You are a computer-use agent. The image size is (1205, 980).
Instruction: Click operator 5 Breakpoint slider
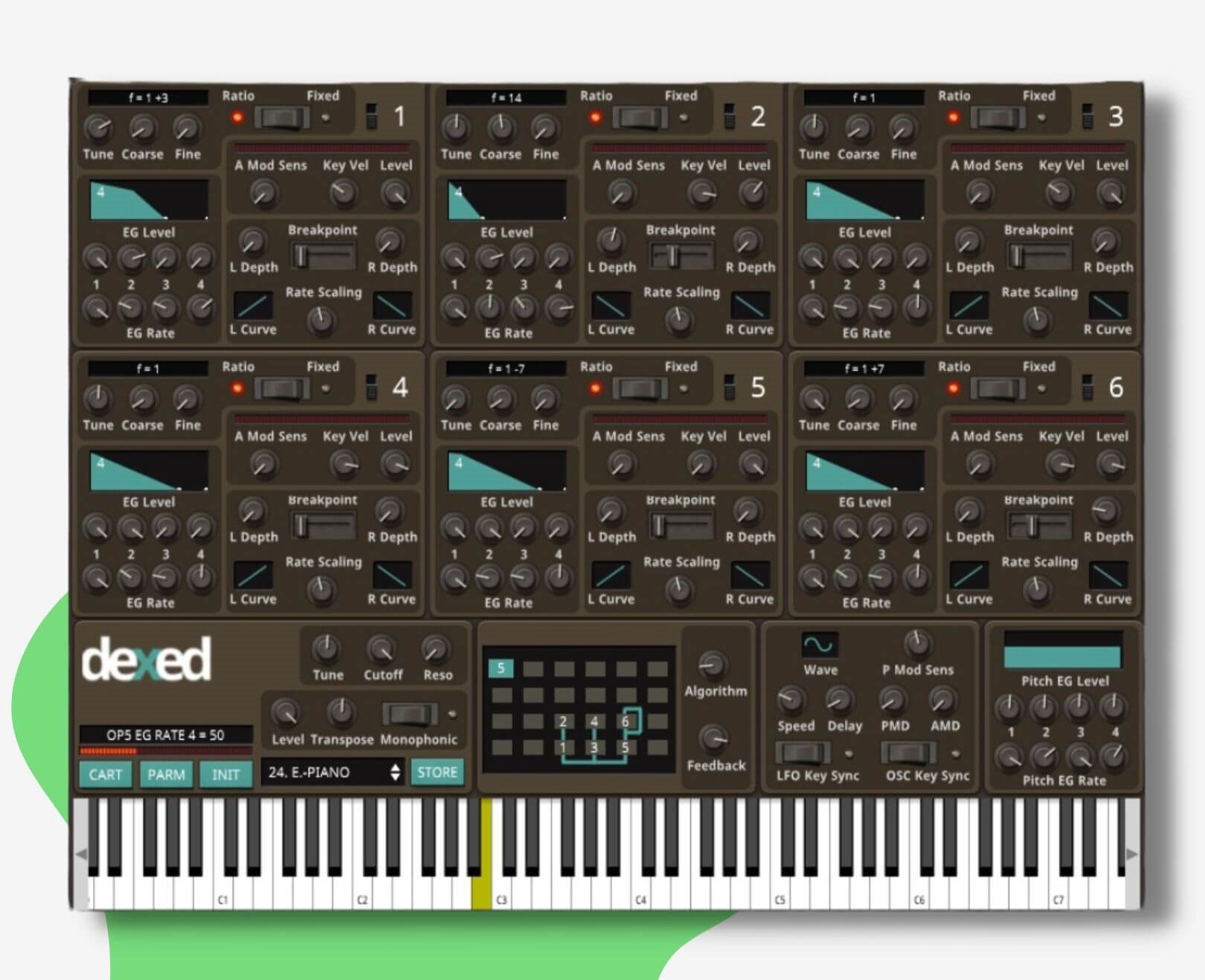[x=681, y=526]
